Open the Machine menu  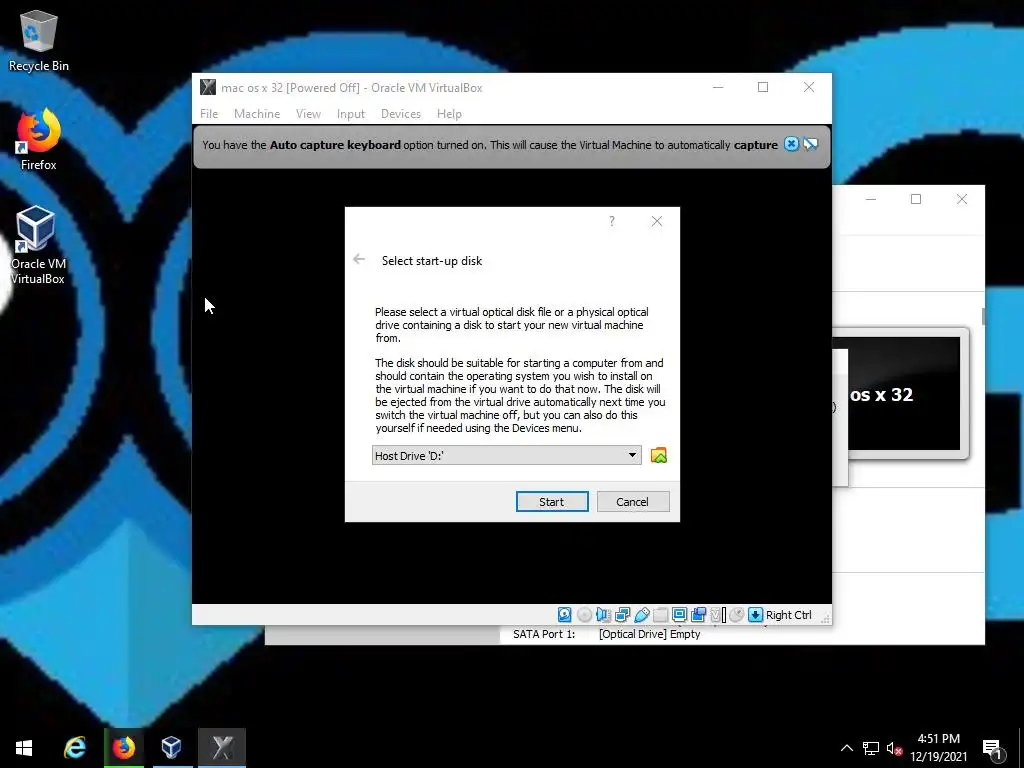point(257,114)
